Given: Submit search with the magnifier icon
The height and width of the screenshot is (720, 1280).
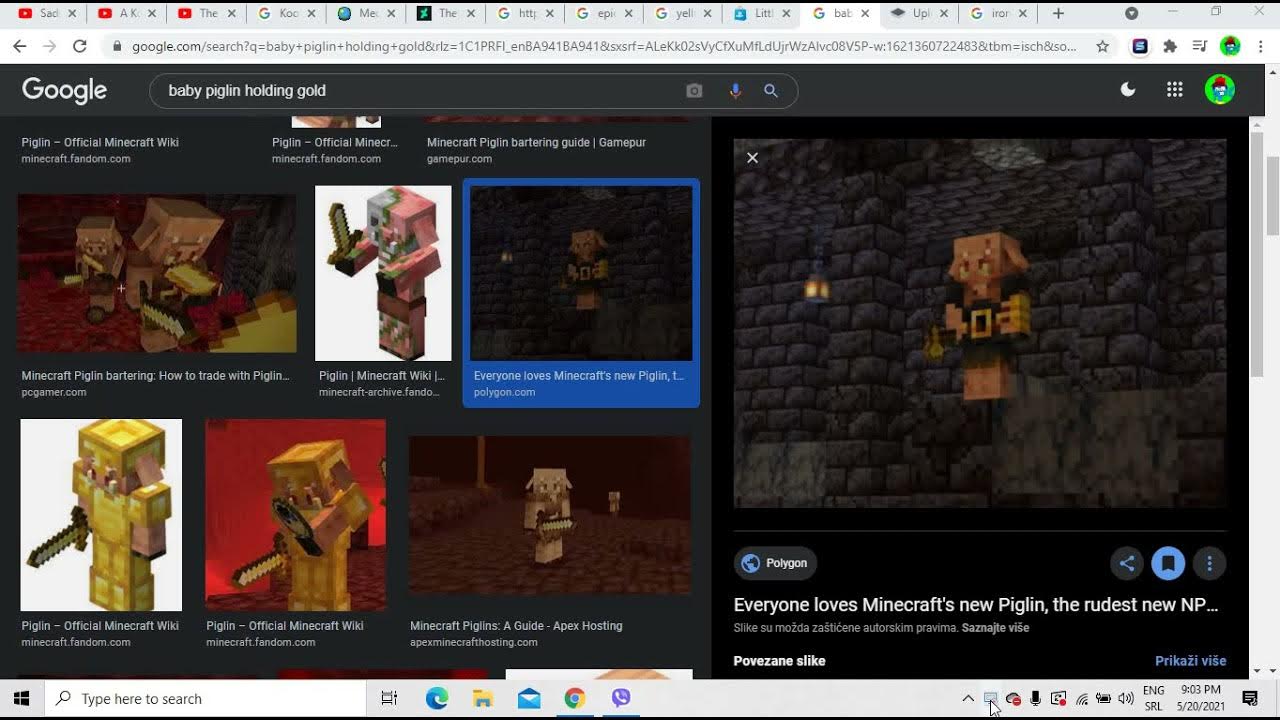Looking at the screenshot, I should tap(771, 91).
